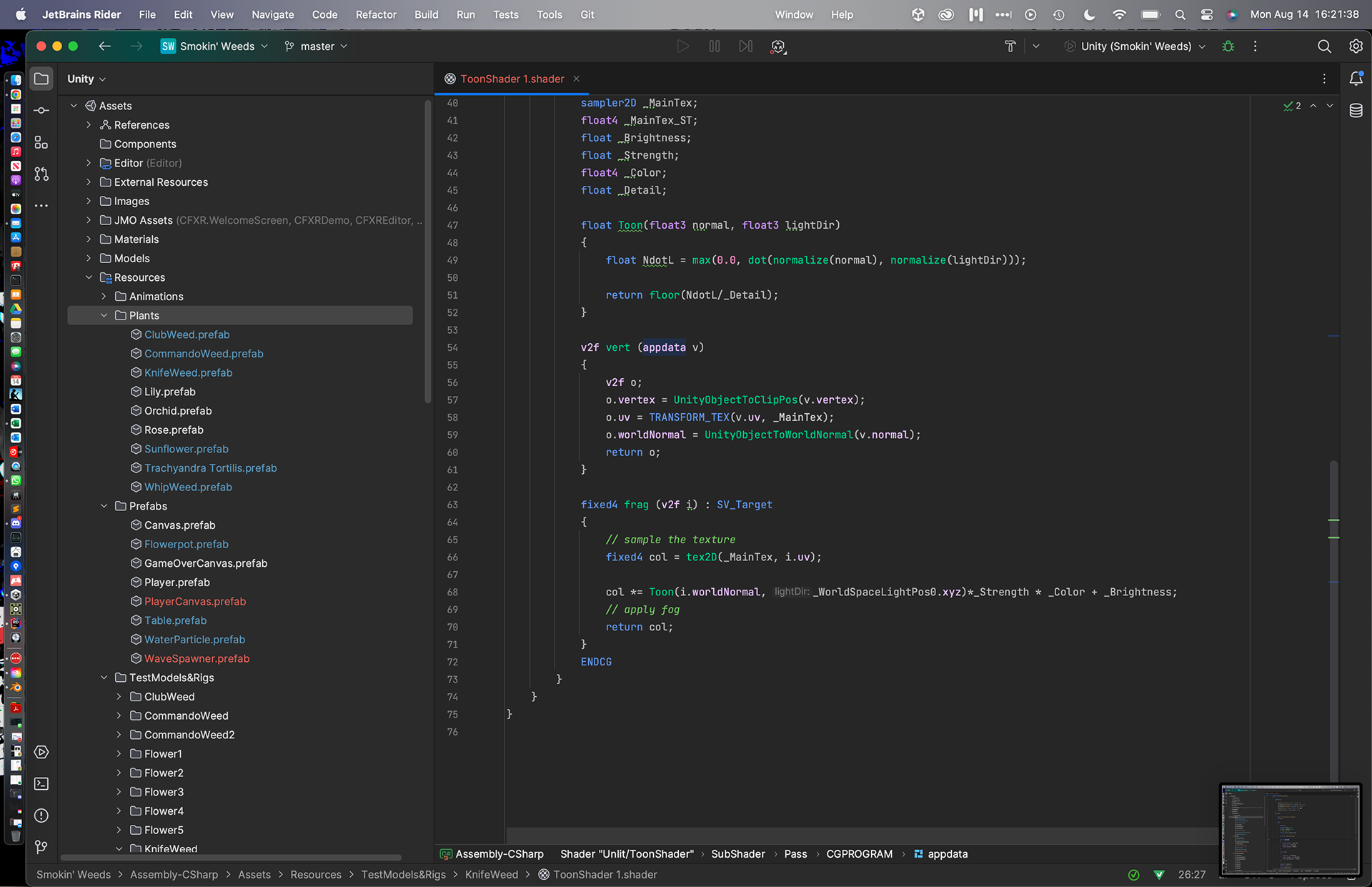Image resolution: width=1372 pixels, height=887 pixels.
Task: Click the KnifeWeed path breadcrumb in status bar
Action: pos(491,875)
